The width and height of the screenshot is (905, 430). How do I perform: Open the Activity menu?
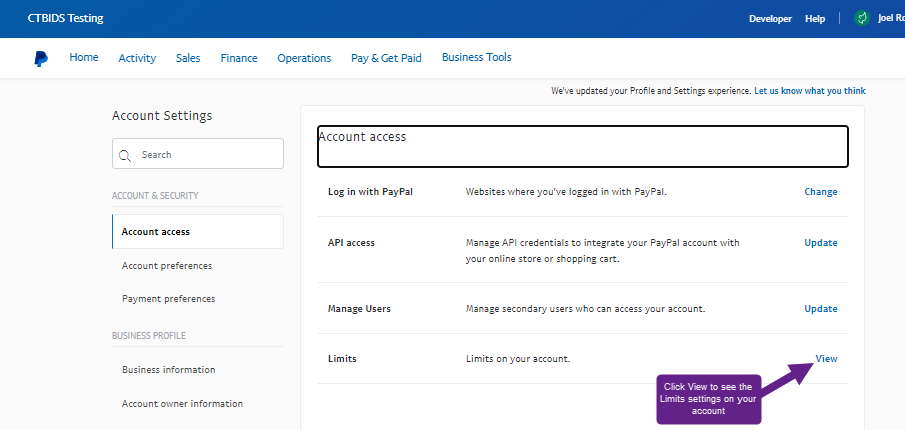[x=137, y=58]
